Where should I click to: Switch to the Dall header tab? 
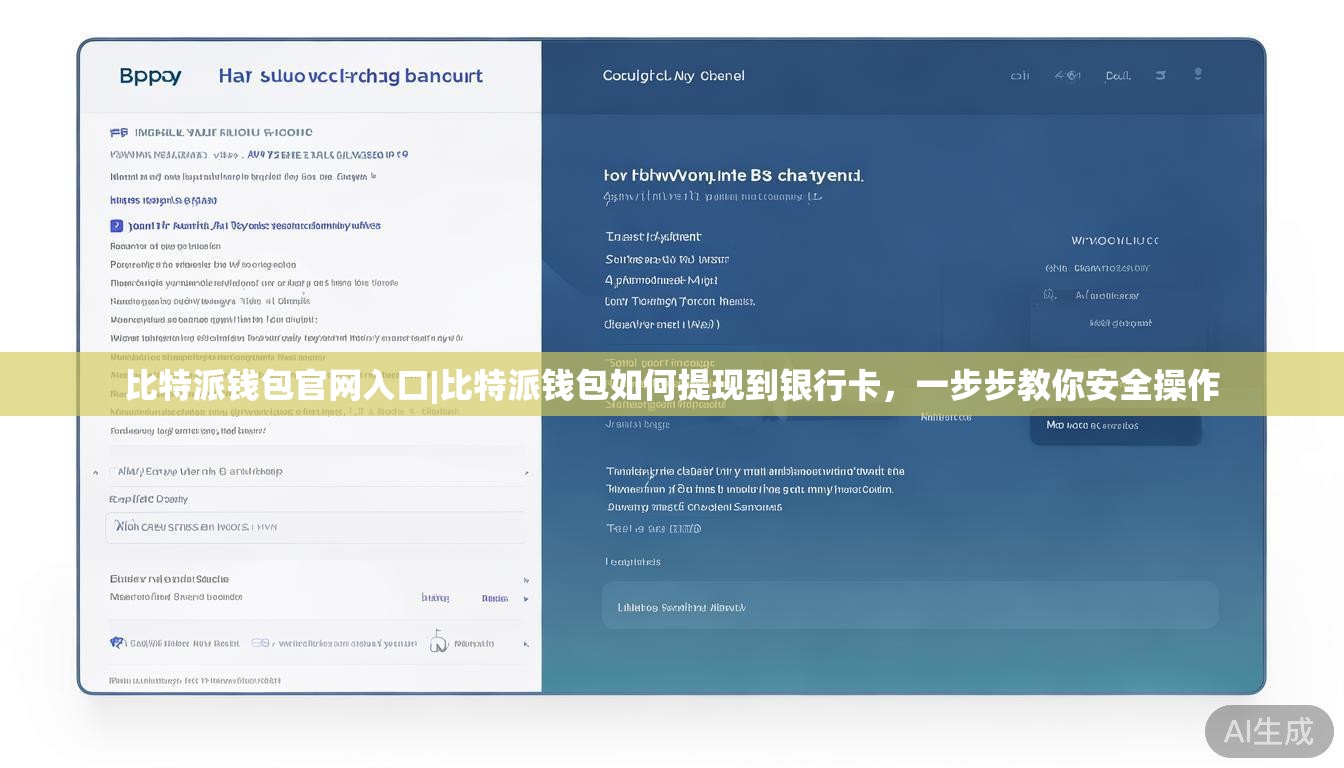click(1118, 75)
